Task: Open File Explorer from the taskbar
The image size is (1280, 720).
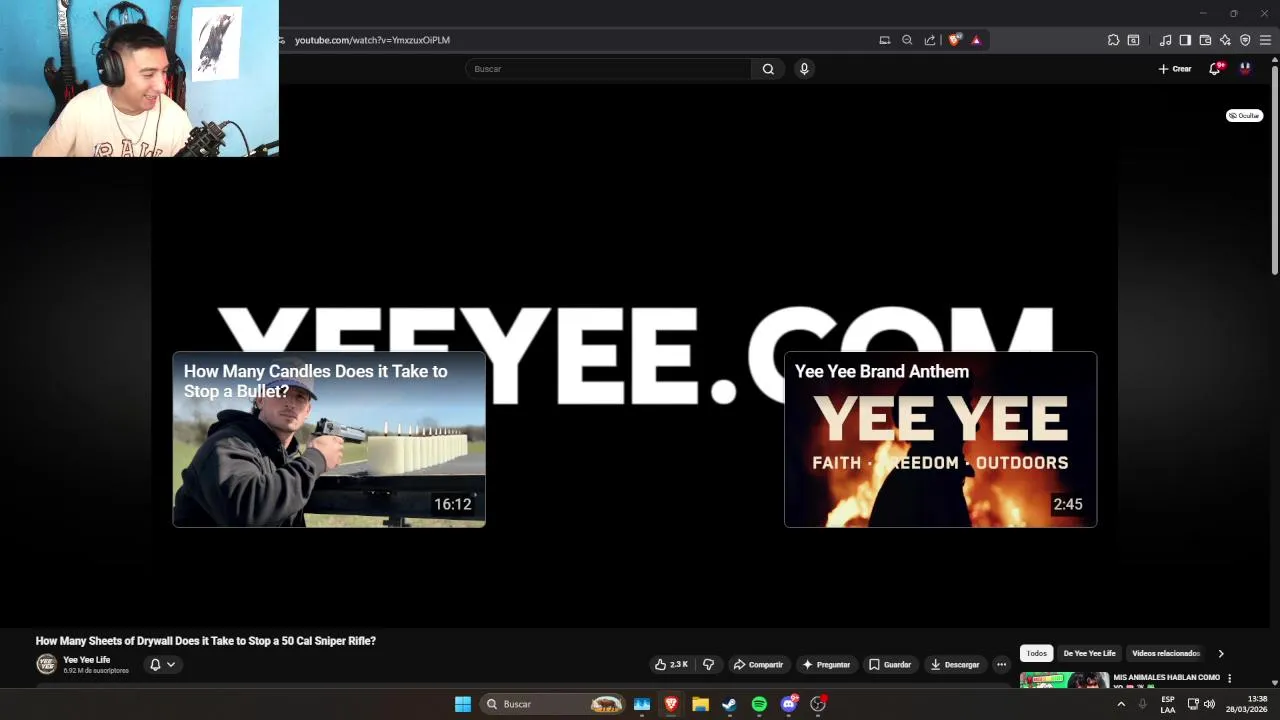Action: [700, 704]
